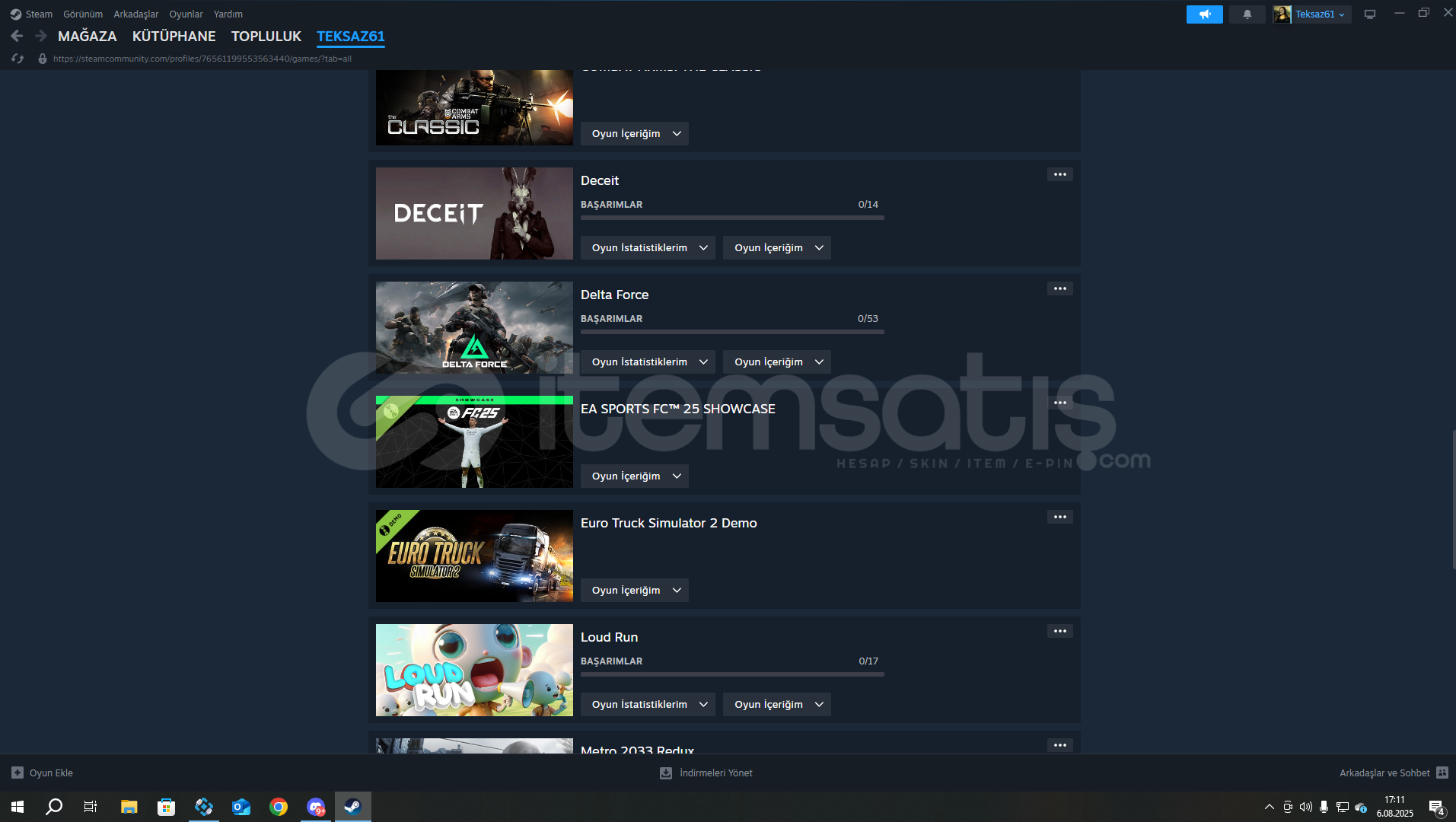This screenshot has width=1456, height=822.
Task: Open the announcements megaphone button
Action: click(1204, 14)
